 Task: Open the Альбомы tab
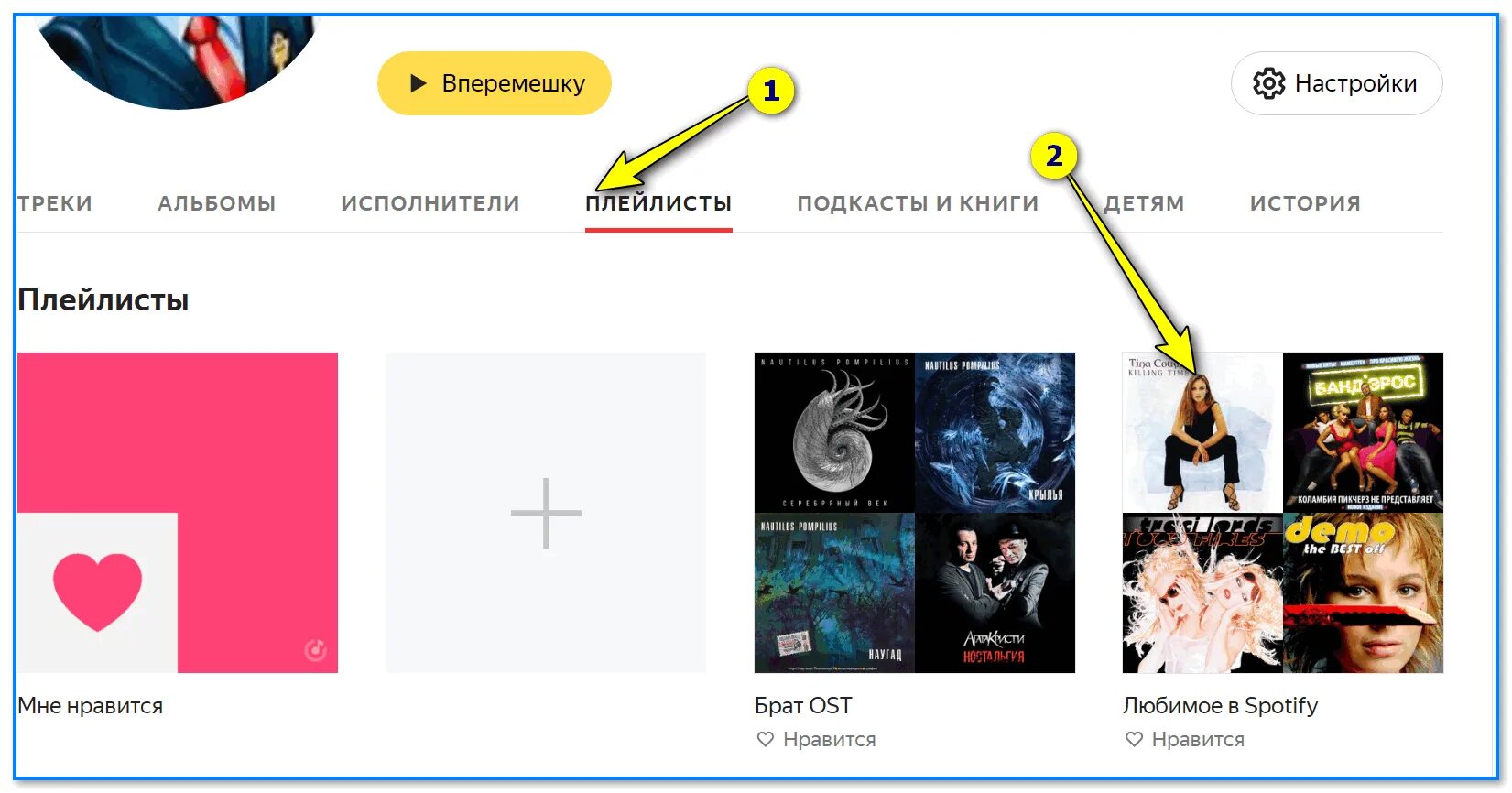[x=217, y=203]
